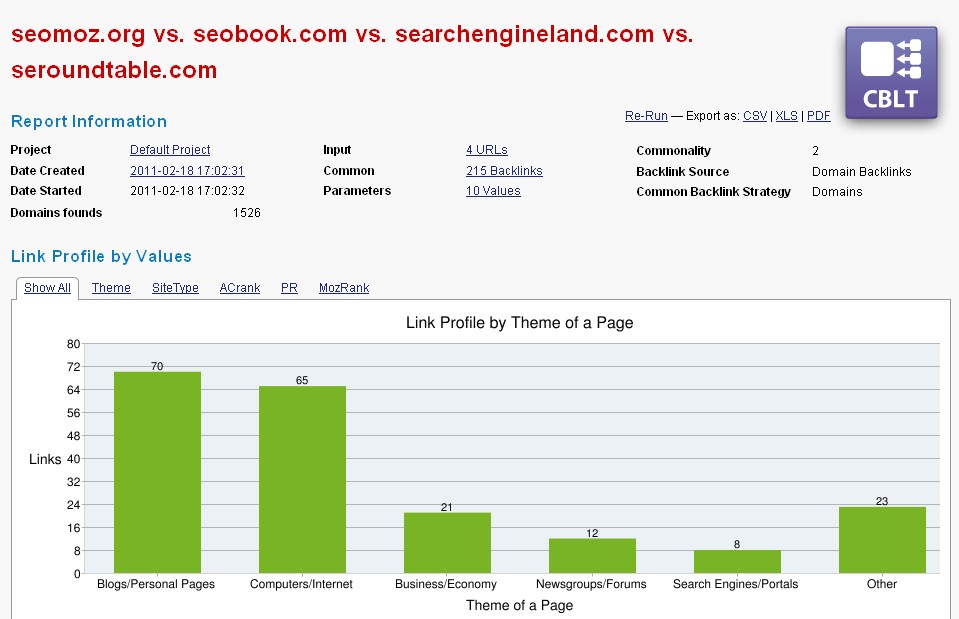Click date created 2011-02-18 17:02:31 link
Screen dimensions: 959x619
187,171
